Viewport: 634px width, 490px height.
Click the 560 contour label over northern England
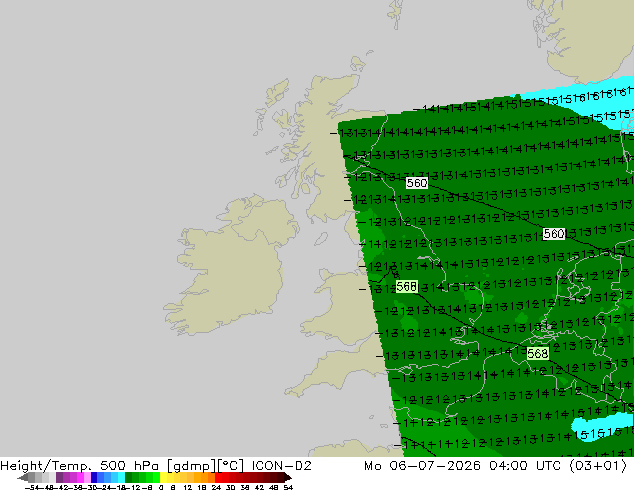(416, 183)
